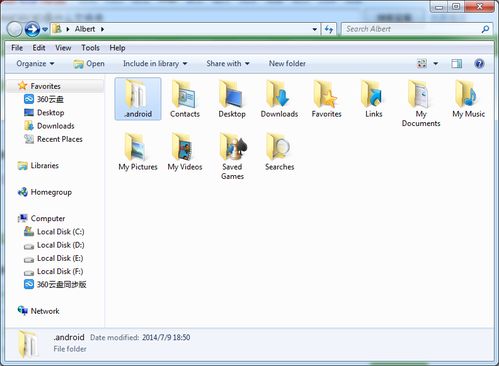The height and width of the screenshot is (366, 499).
Task: Select the Desktop folder in file pane
Action: click(x=232, y=99)
